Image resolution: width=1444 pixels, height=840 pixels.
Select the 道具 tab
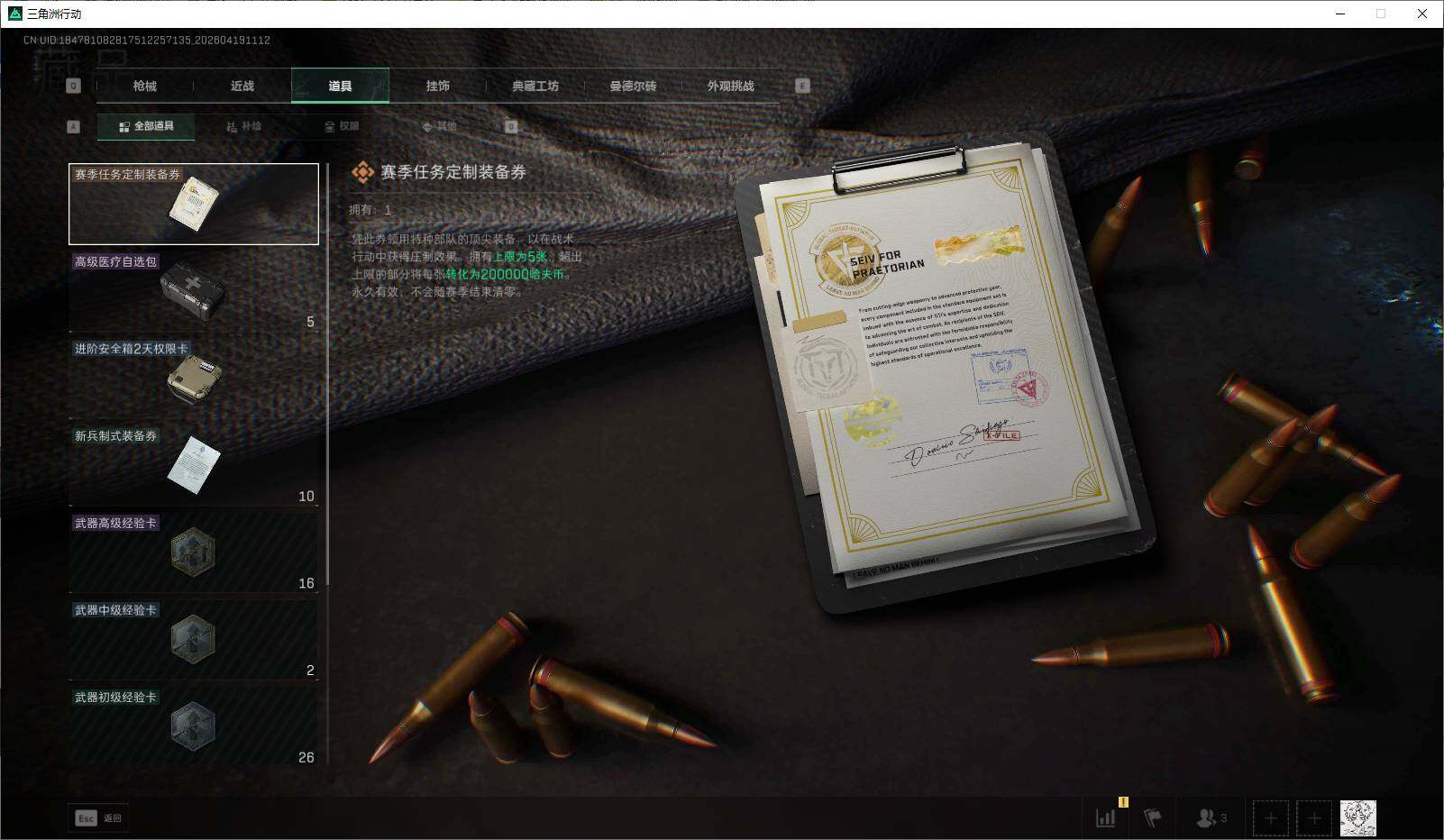tap(340, 86)
